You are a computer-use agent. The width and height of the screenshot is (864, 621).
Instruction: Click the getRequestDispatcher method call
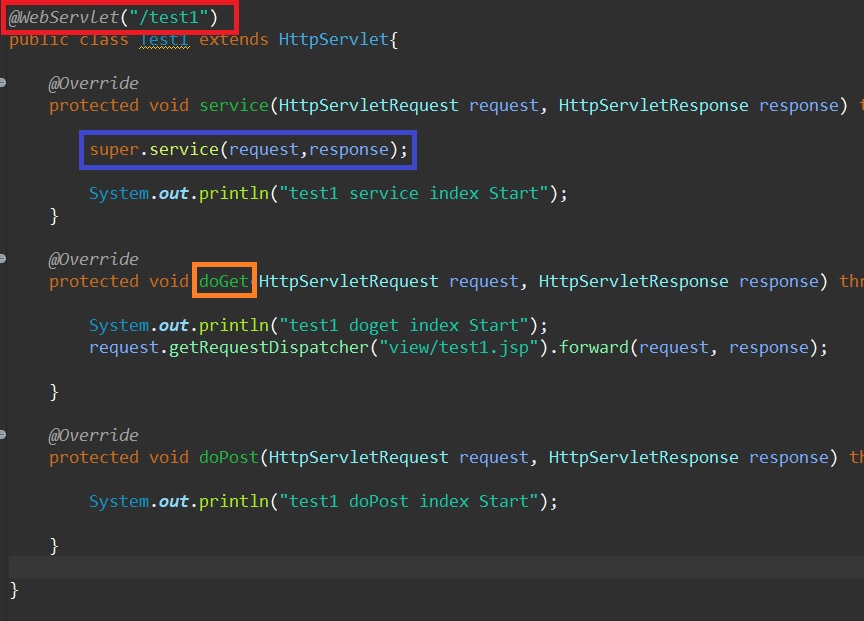(x=268, y=347)
